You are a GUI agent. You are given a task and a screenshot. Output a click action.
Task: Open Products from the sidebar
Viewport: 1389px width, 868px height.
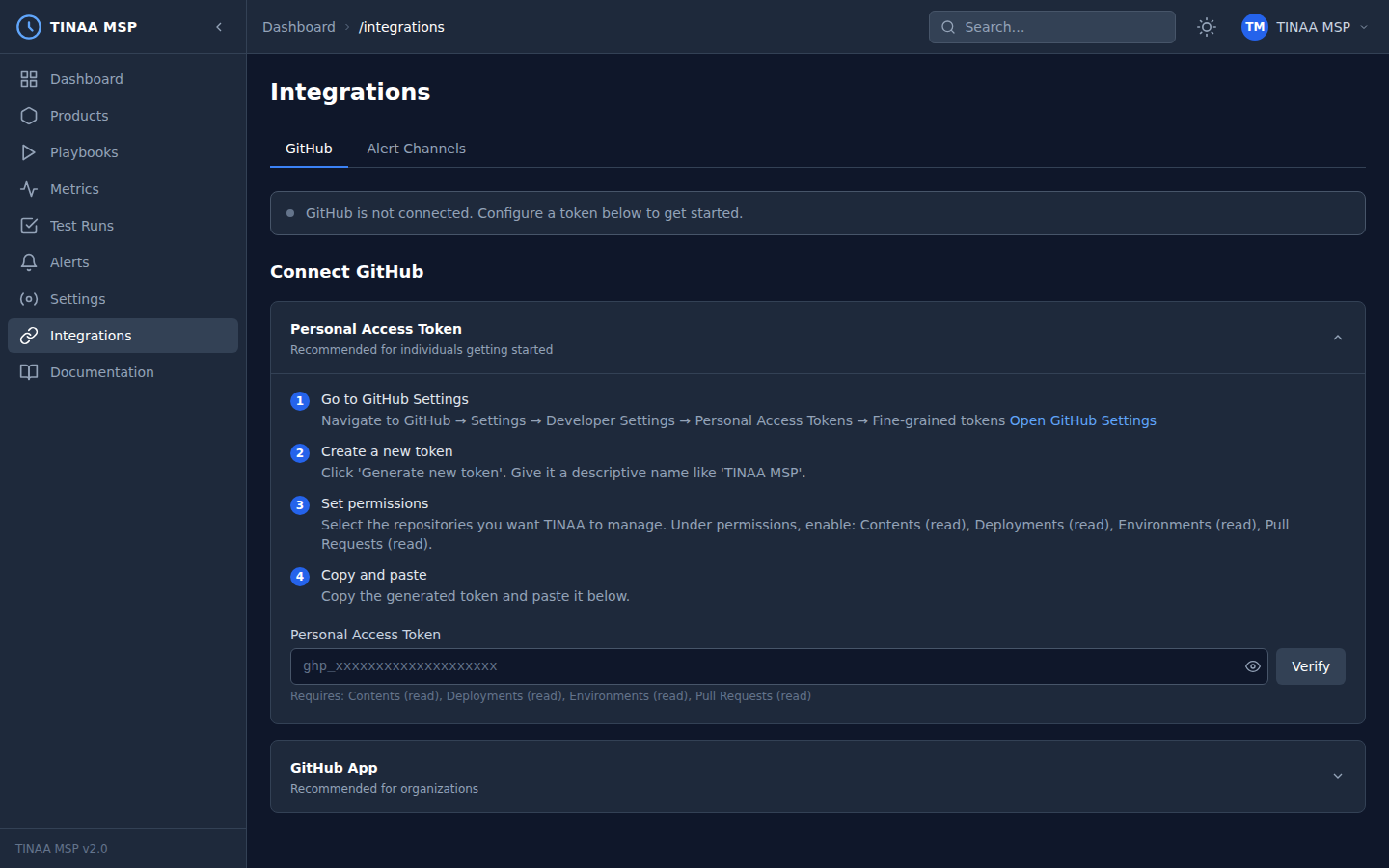pyautogui.click(x=123, y=116)
